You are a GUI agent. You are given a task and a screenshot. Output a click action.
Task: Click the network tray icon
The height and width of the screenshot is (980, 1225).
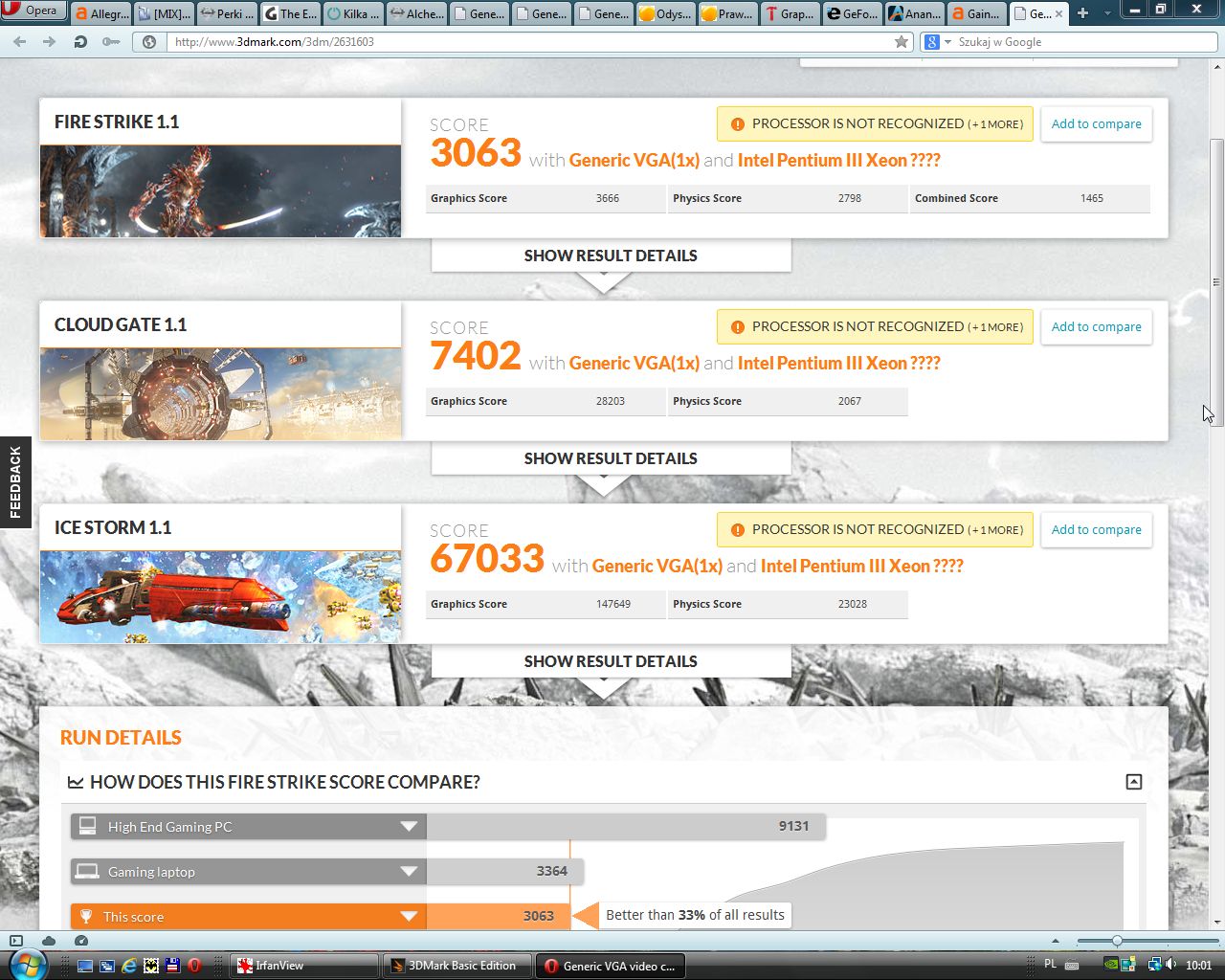click(x=1155, y=965)
